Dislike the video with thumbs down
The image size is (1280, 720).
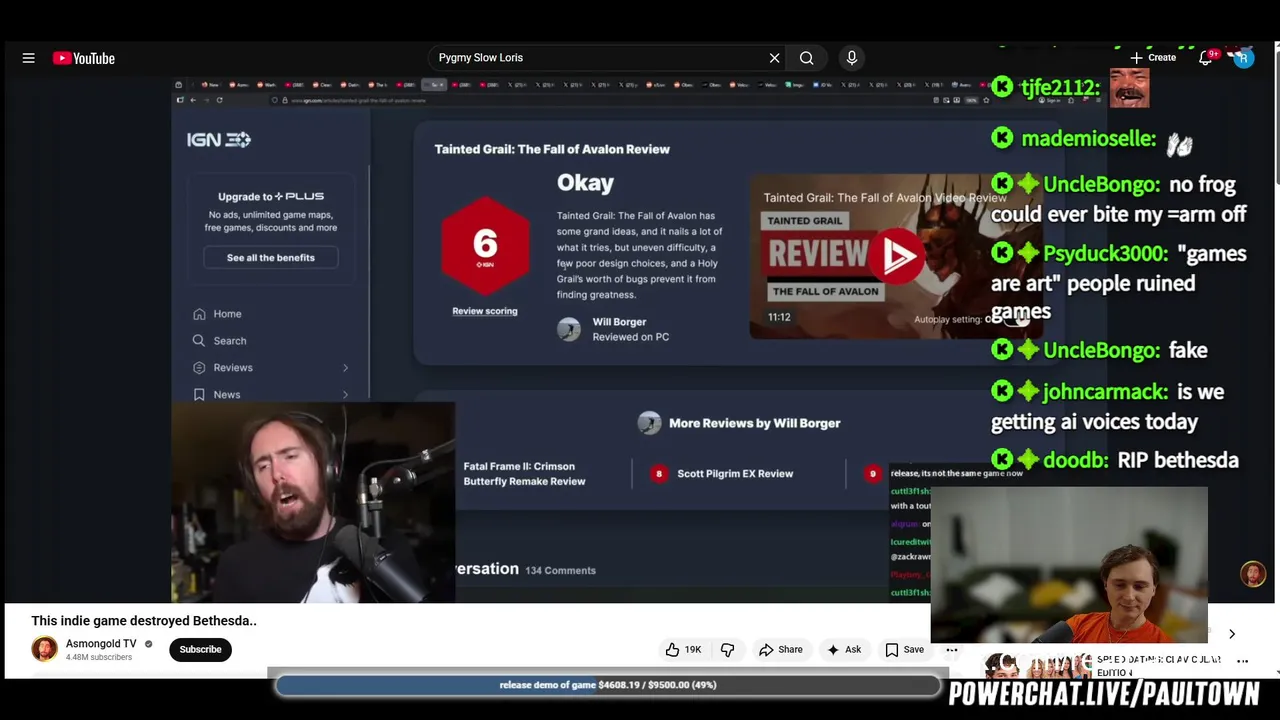pos(727,650)
